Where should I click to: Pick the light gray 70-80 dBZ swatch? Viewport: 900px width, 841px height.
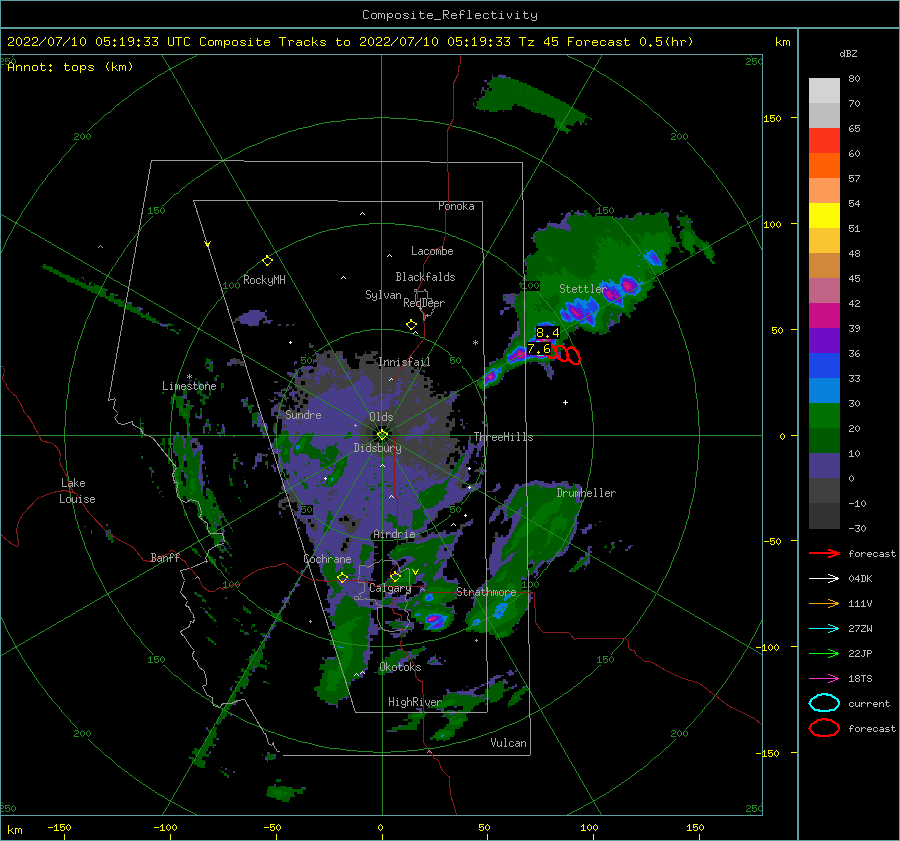point(824,91)
